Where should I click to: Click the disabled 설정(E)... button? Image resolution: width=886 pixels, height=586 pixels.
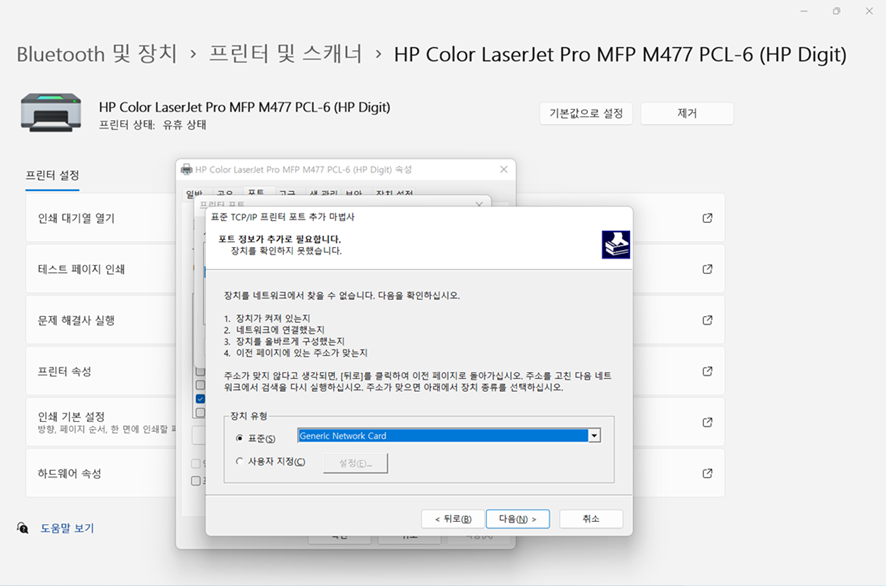tap(355, 463)
